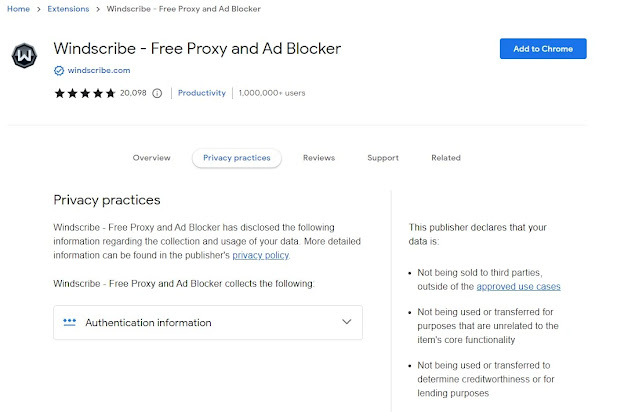
Task: Click the five-star rating stars
Action: (85, 93)
